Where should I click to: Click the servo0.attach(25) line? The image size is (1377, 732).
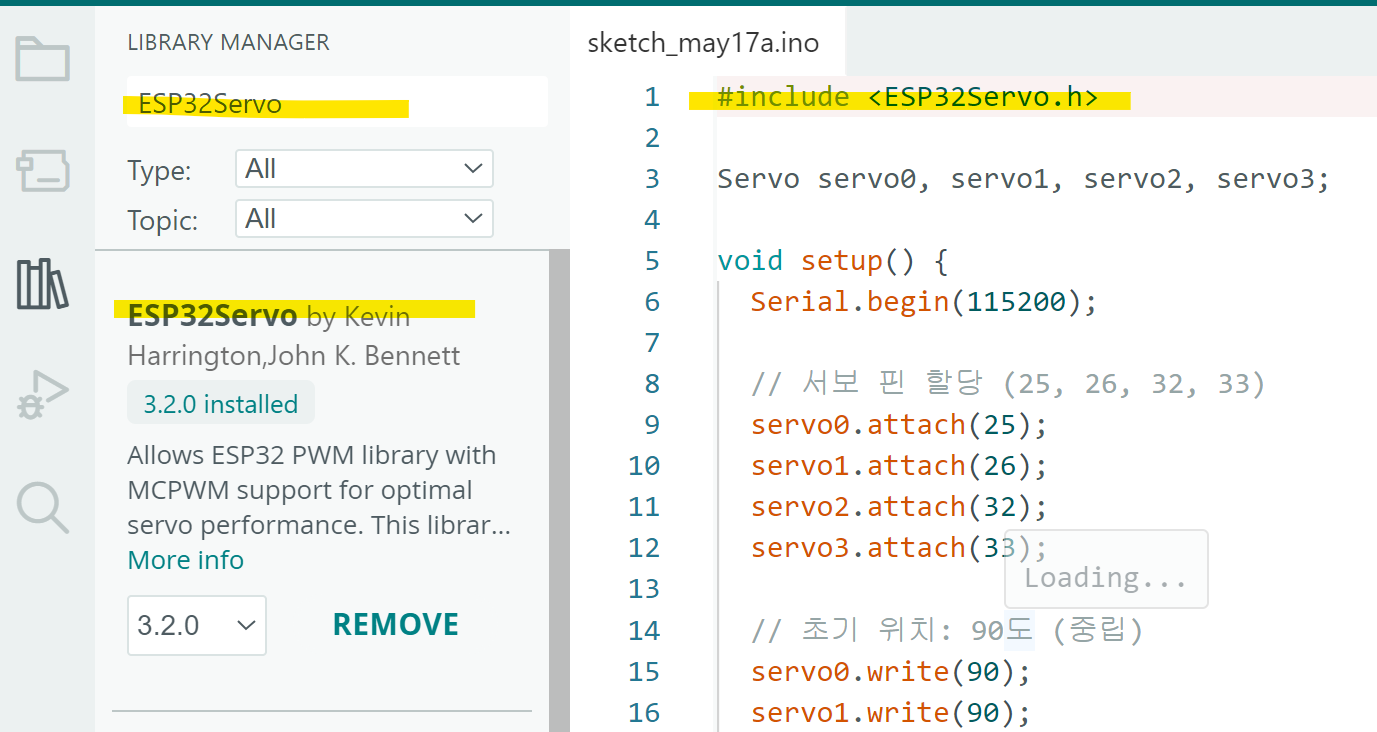899,425
